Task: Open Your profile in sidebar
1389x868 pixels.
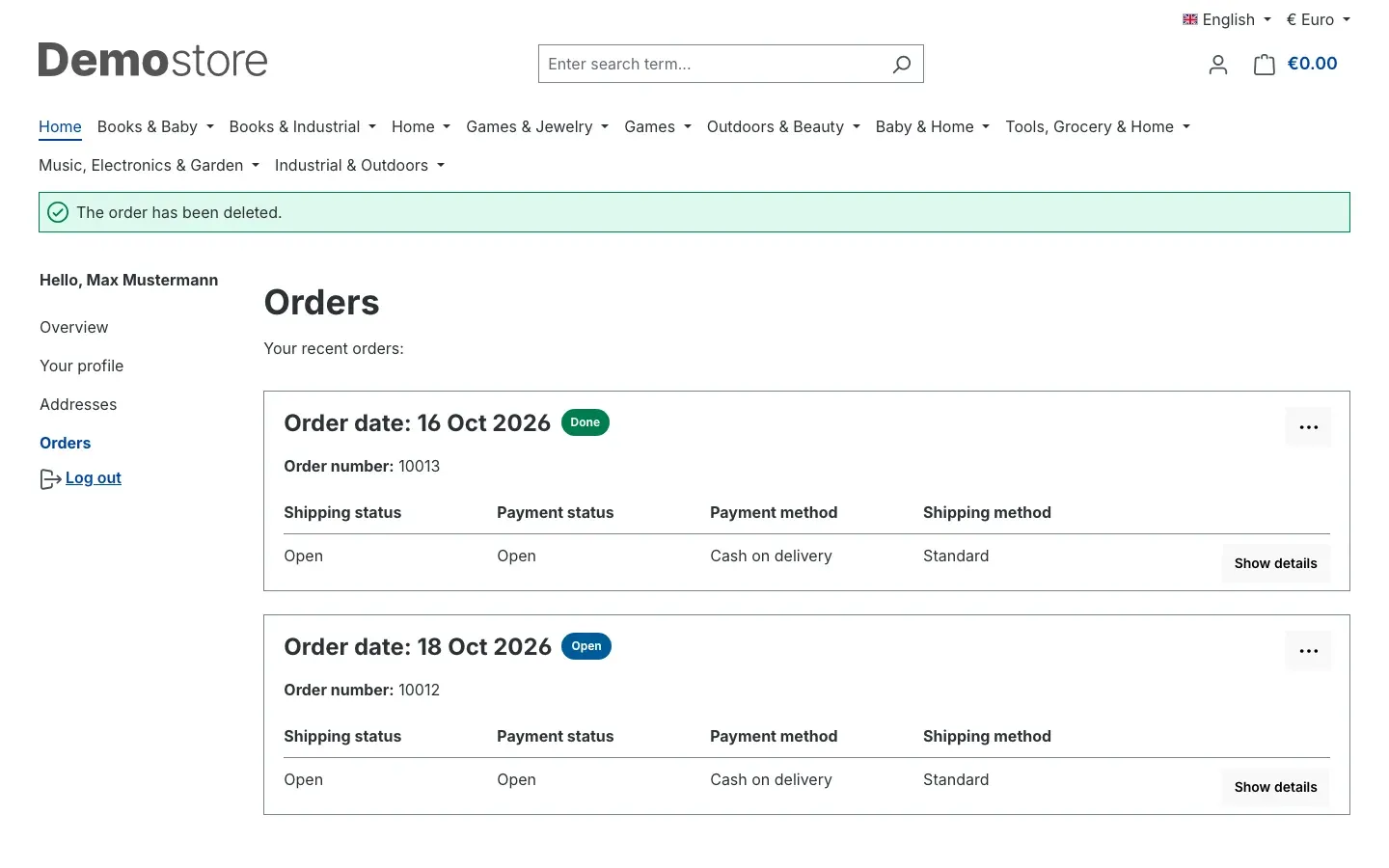Action: pyautogui.click(x=82, y=366)
